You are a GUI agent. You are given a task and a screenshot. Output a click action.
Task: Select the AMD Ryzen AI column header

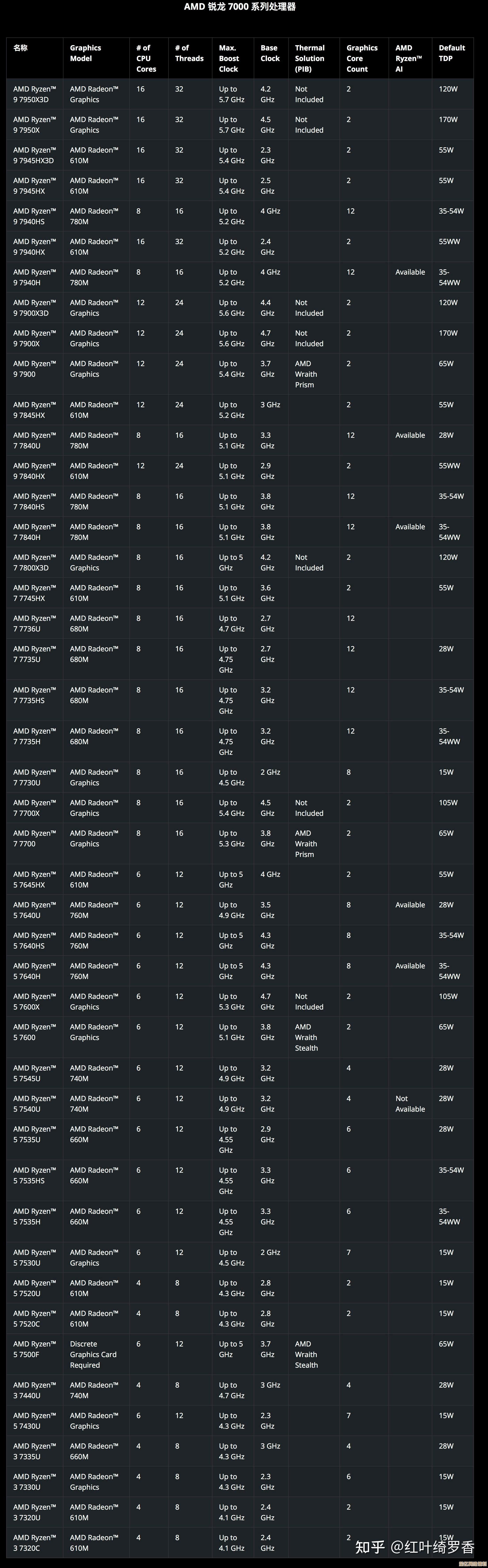tap(408, 58)
